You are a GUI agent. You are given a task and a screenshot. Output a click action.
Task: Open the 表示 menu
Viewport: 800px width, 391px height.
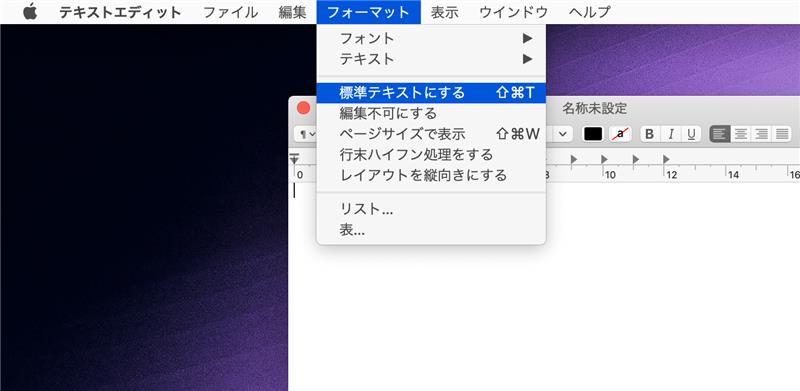click(444, 12)
